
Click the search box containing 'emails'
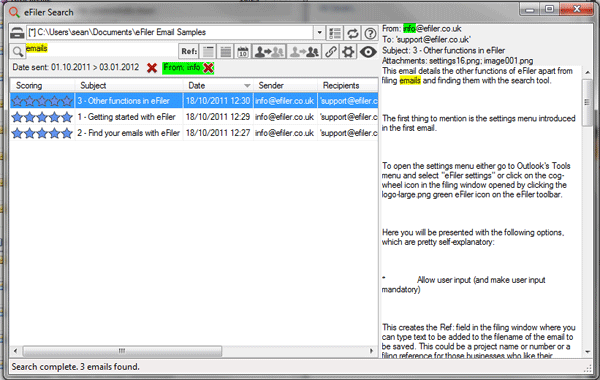101,51
